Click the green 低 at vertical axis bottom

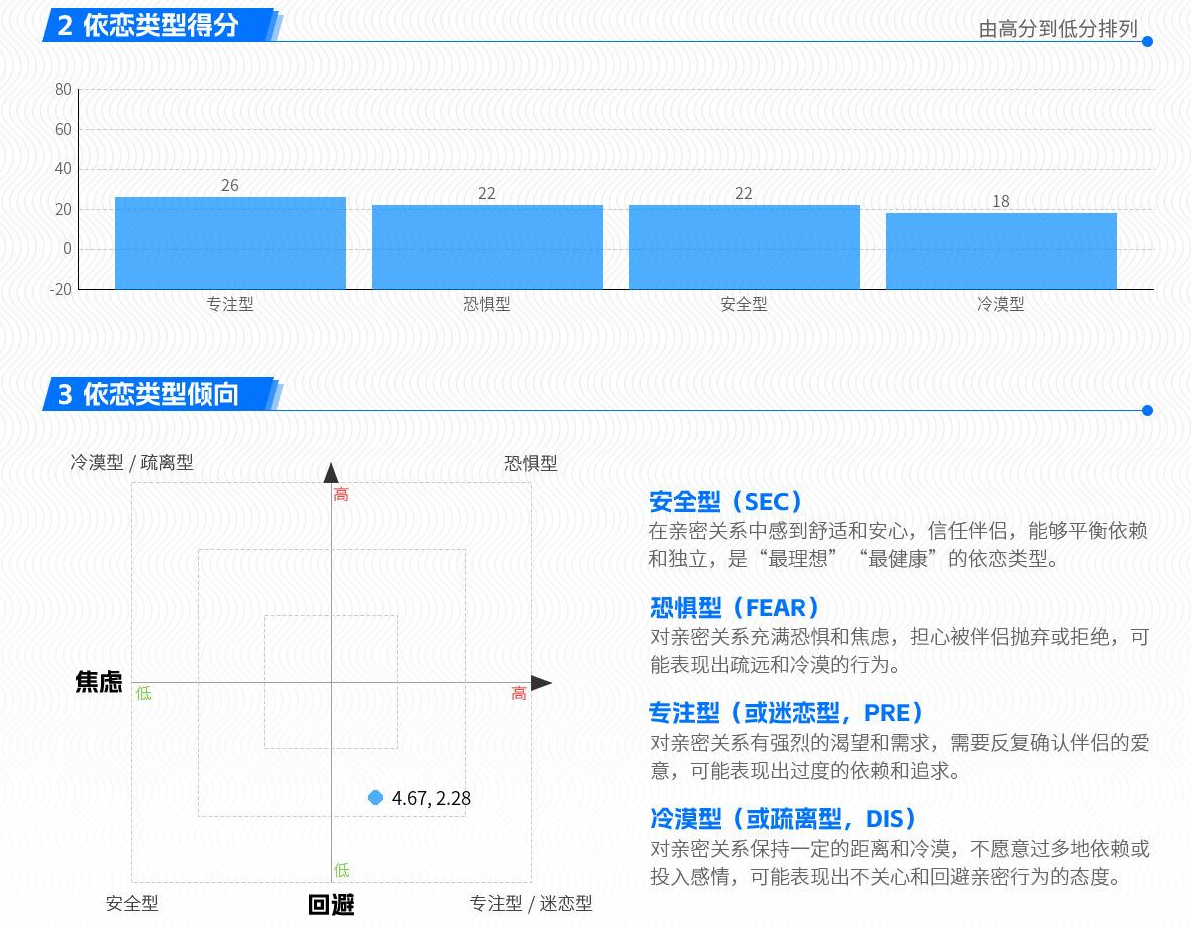point(342,871)
